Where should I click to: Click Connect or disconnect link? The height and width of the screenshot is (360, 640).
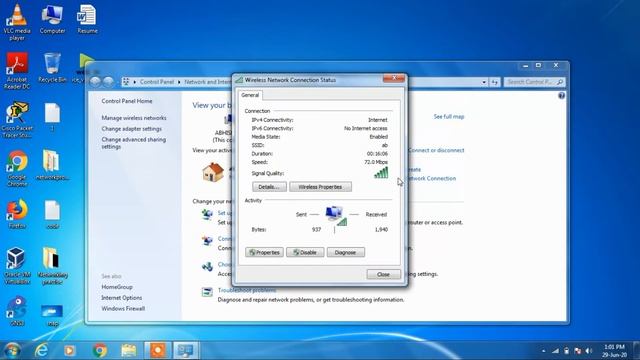tap(436, 150)
